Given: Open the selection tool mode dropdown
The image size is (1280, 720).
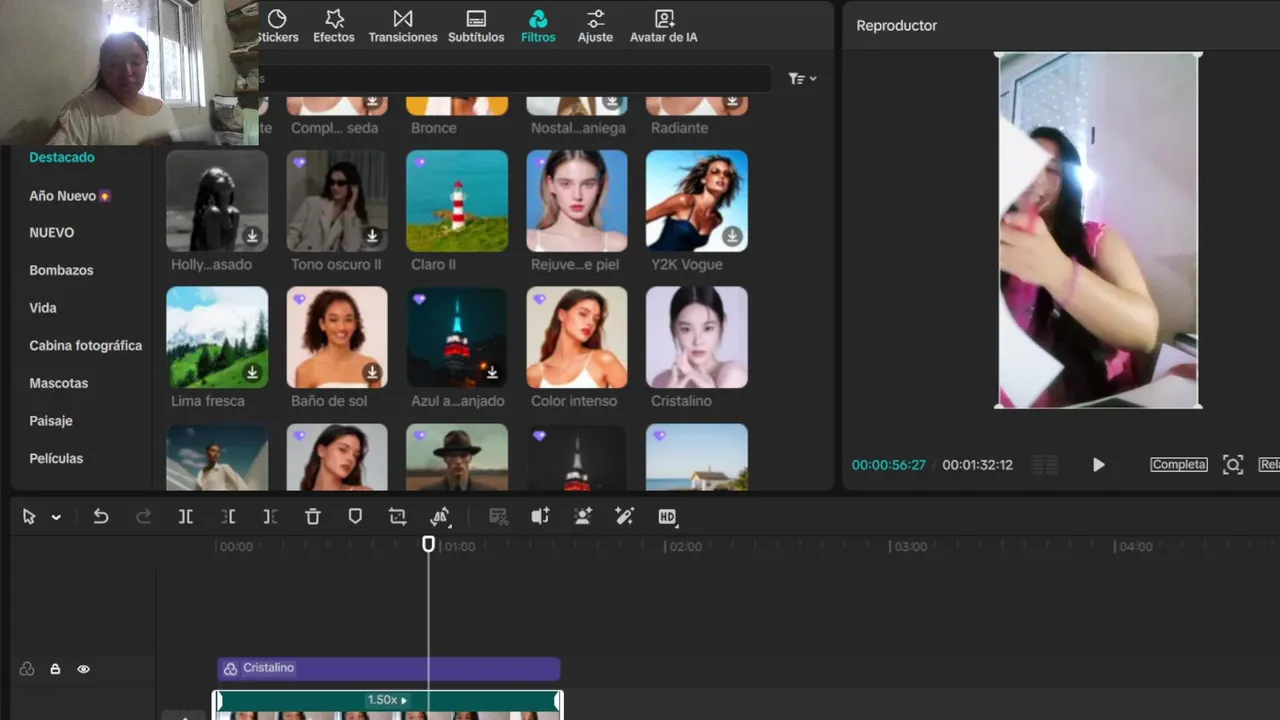Looking at the screenshot, I should pyautogui.click(x=56, y=517).
